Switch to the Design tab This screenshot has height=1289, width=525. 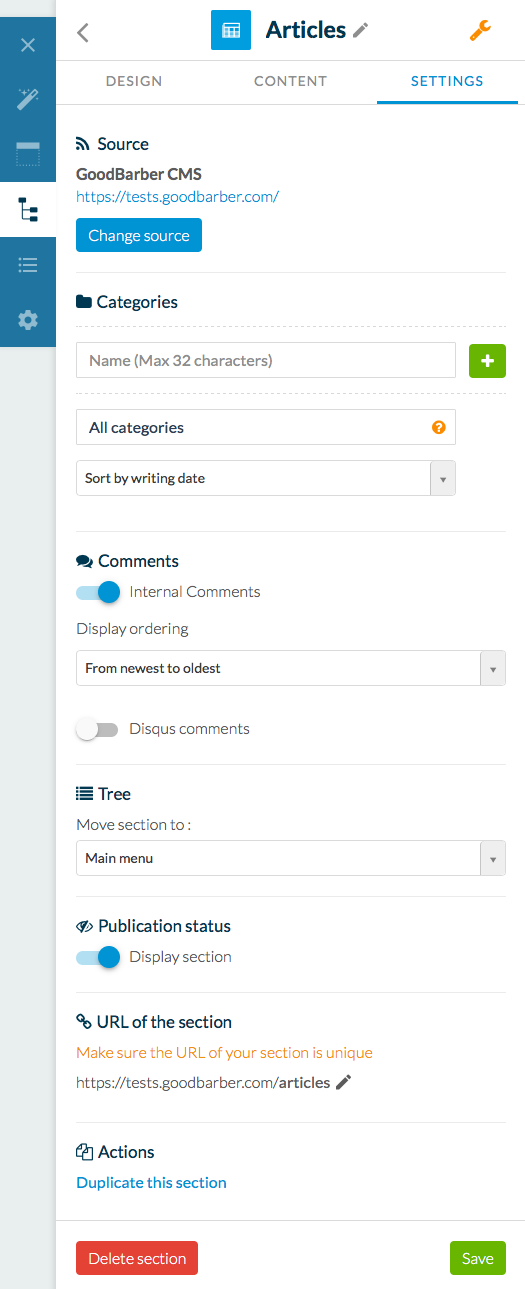(x=134, y=81)
